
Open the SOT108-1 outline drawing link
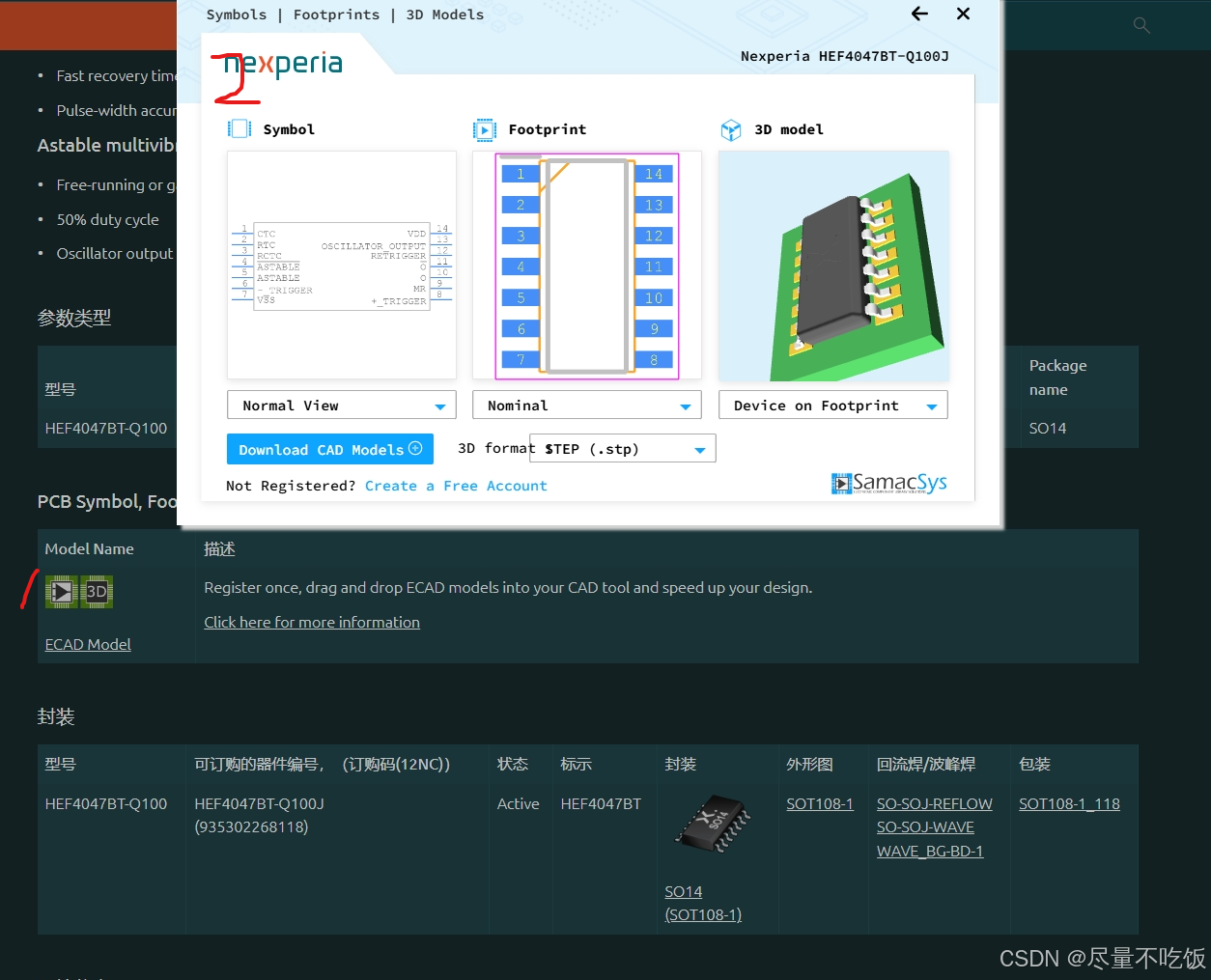point(820,803)
